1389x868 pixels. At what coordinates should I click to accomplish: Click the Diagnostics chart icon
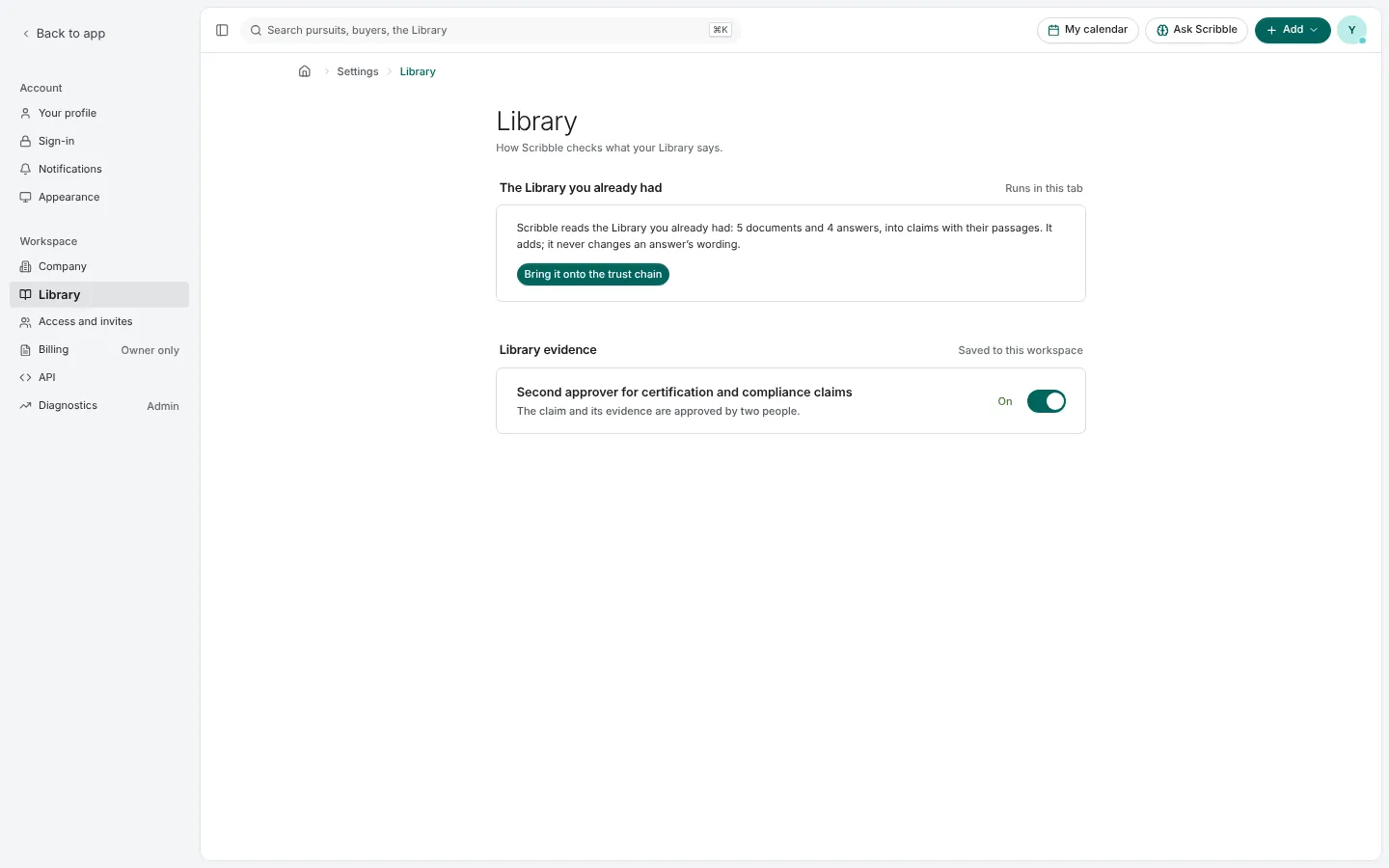point(26,406)
